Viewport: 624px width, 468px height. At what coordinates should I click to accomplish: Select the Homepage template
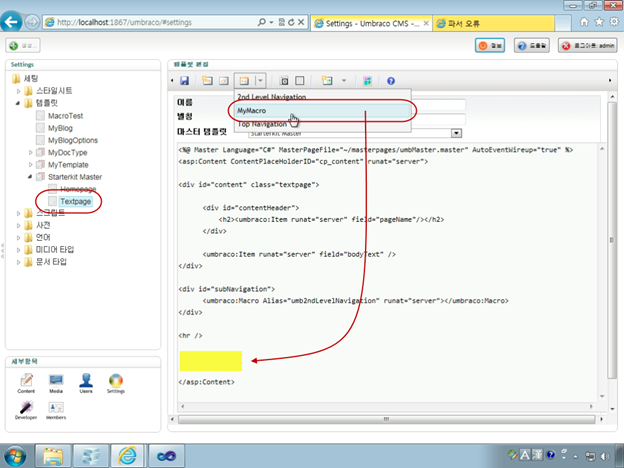point(78,189)
